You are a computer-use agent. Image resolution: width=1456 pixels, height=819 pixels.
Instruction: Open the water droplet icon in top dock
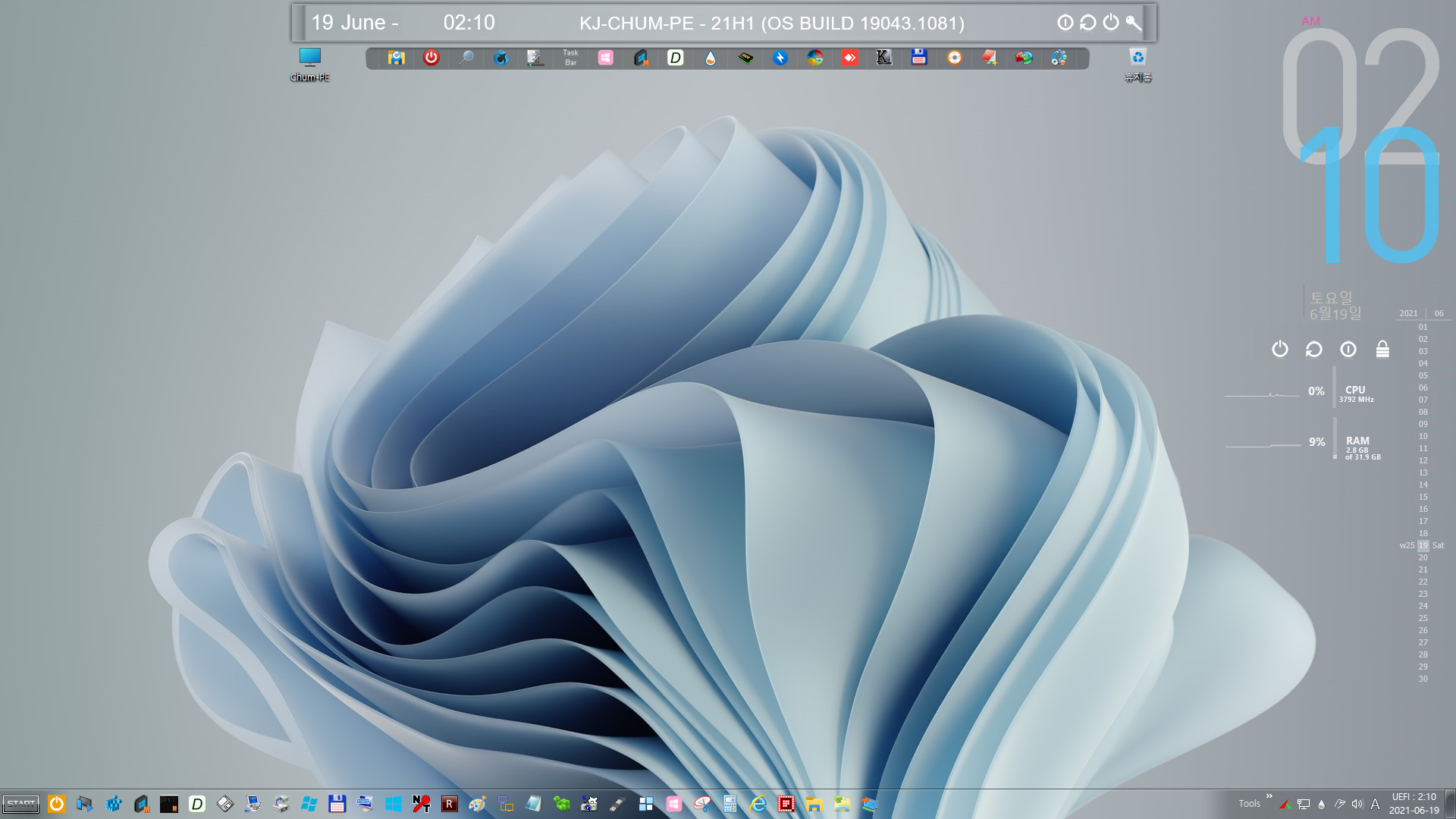[x=710, y=58]
